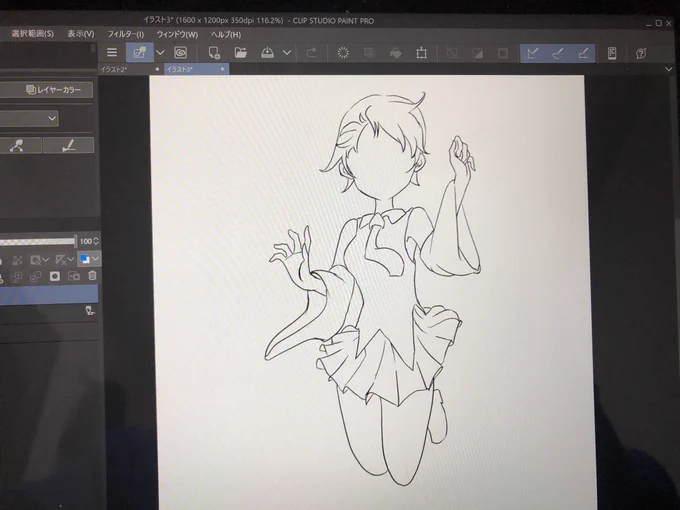Click on the drawing canvas character artwork
The height and width of the screenshot is (510, 680).
coord(373,286)
